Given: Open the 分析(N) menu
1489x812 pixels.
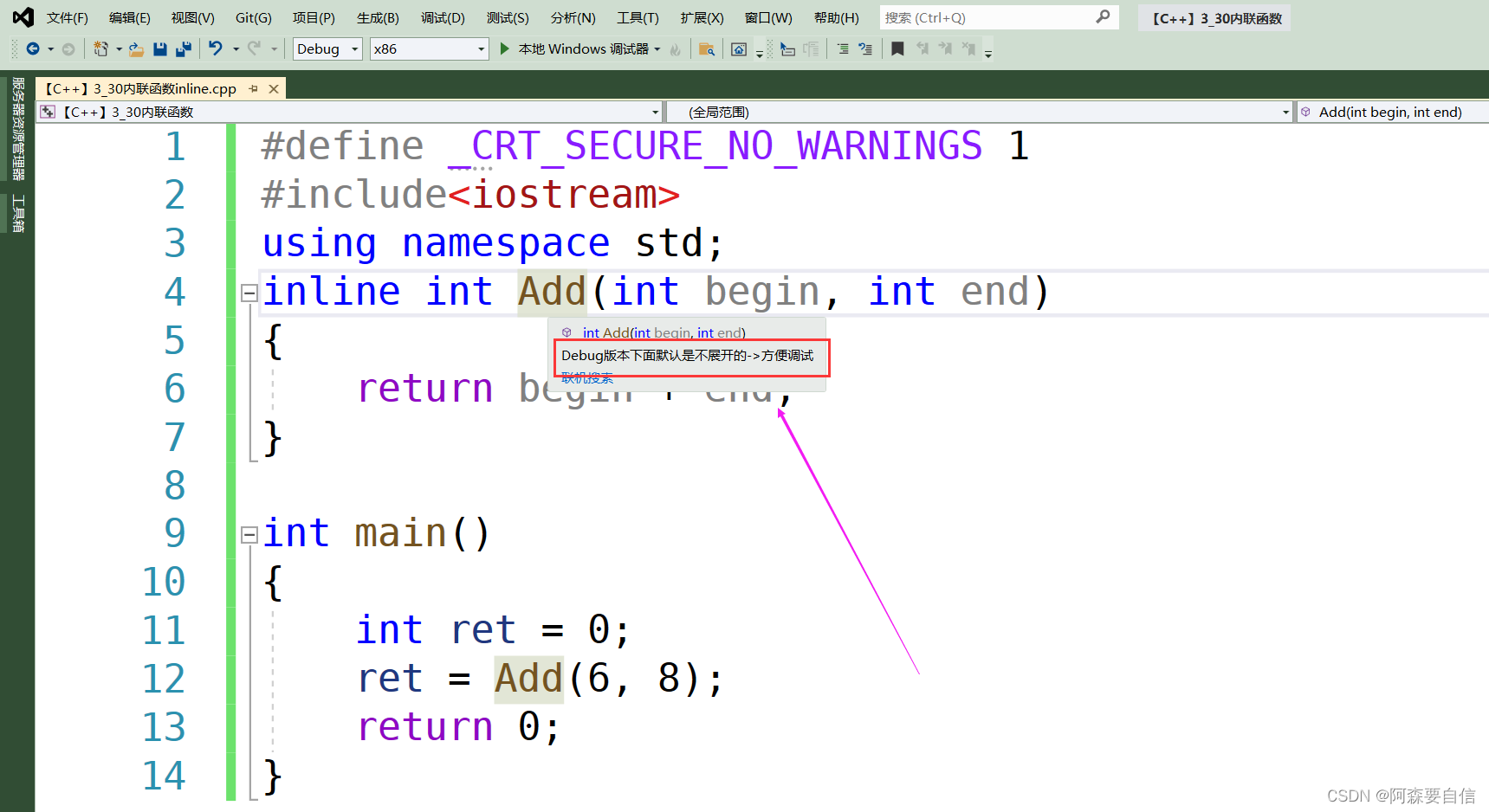Looking at the screenshot, I should pyautogui.click(x=573, y=17).
